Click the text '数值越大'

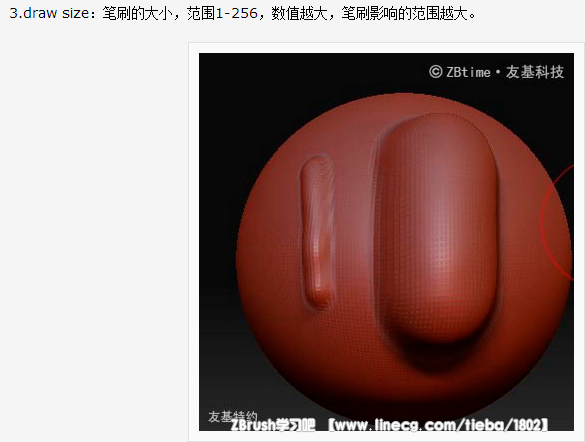(x=299, y=13)
